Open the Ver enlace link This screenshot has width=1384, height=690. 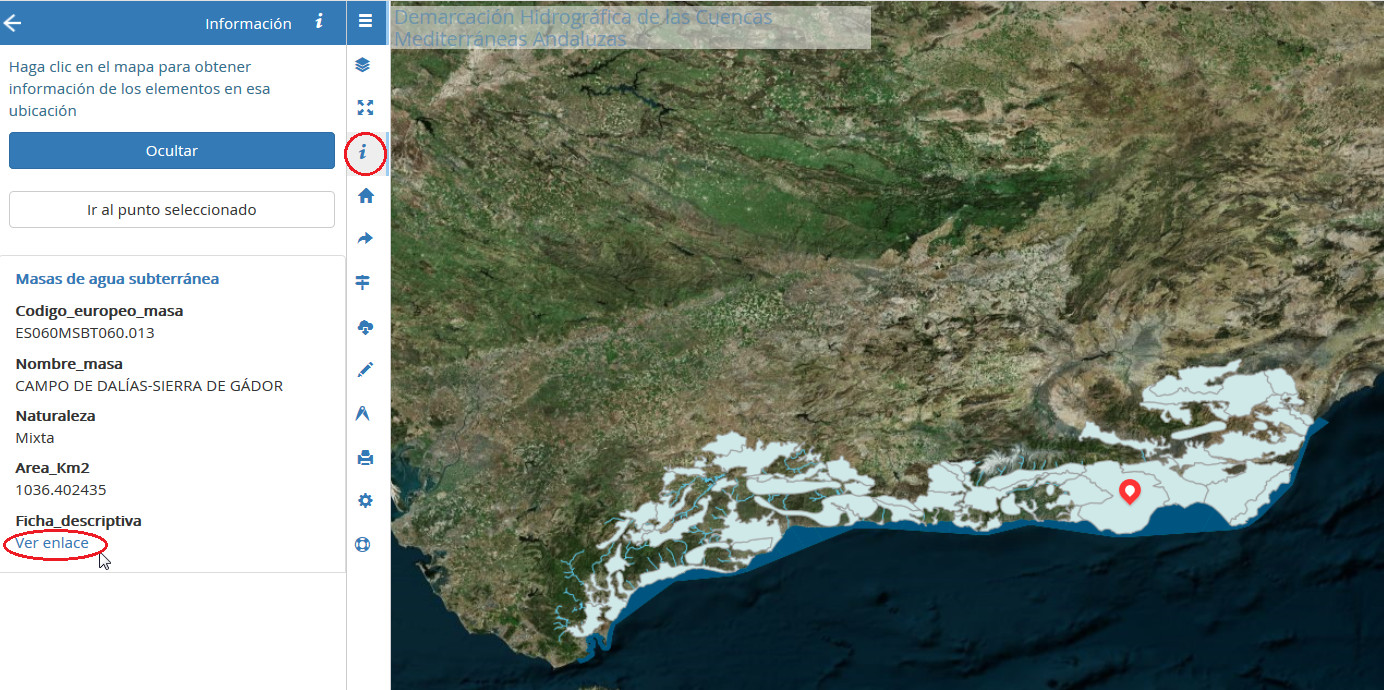52,543
